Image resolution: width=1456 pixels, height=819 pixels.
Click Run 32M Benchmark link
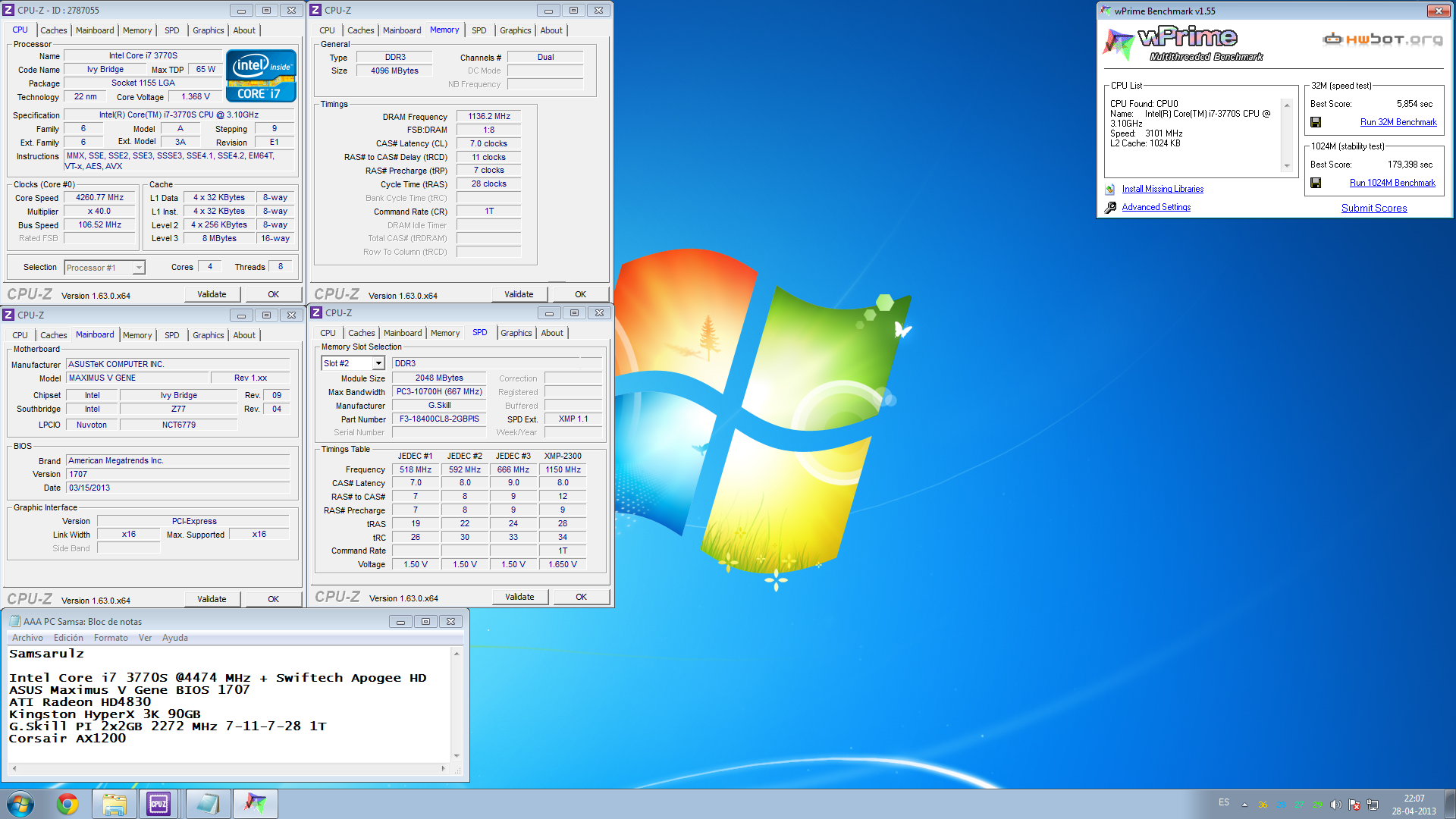point(1398,122)
